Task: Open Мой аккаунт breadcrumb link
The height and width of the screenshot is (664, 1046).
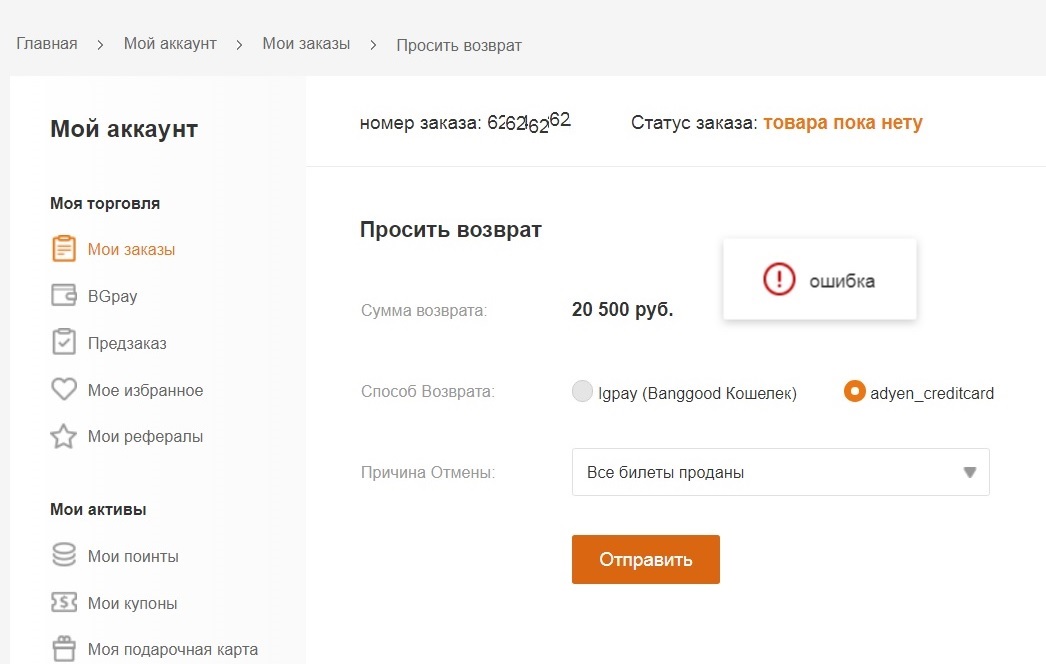Action: (170, 44)
